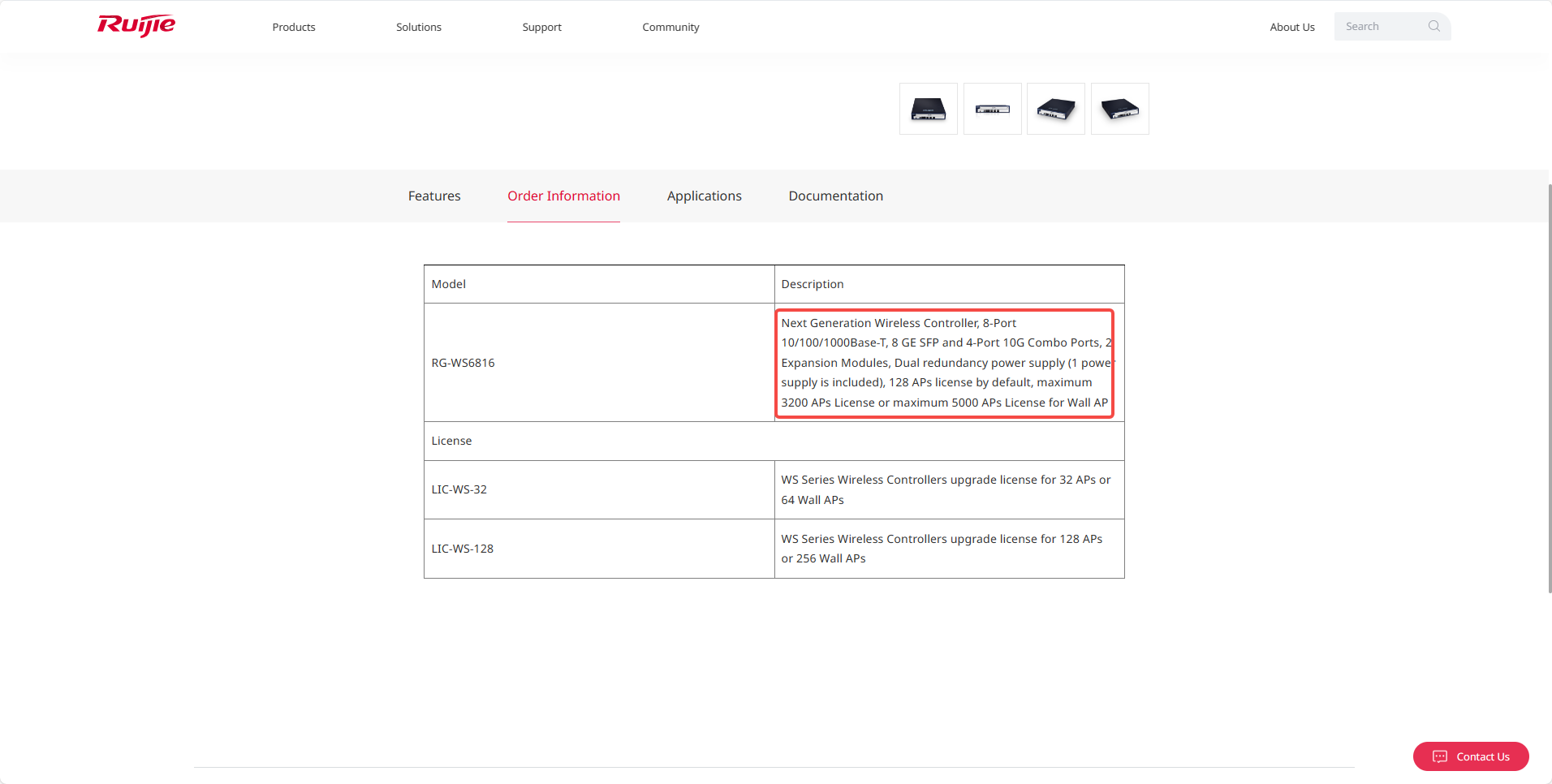Image resolution: width=1552 pixels, height=784 pixels.
Task: Click the Ruijie logo
Action: pos(136,26)
